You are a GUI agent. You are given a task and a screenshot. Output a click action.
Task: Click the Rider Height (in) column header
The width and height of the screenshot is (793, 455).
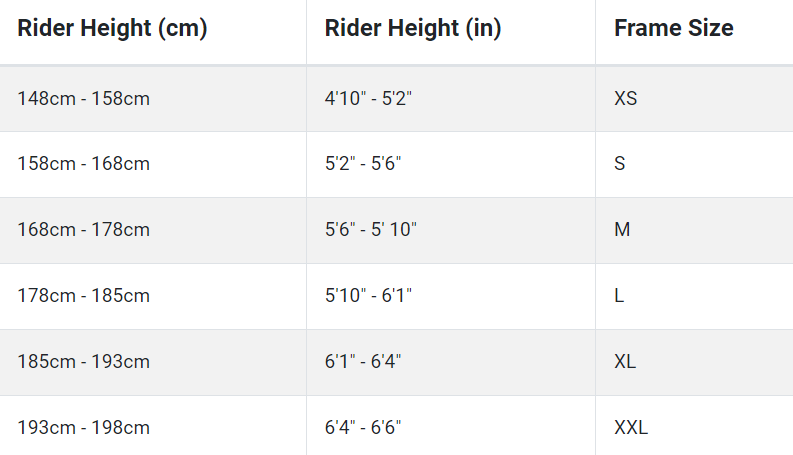451,32
